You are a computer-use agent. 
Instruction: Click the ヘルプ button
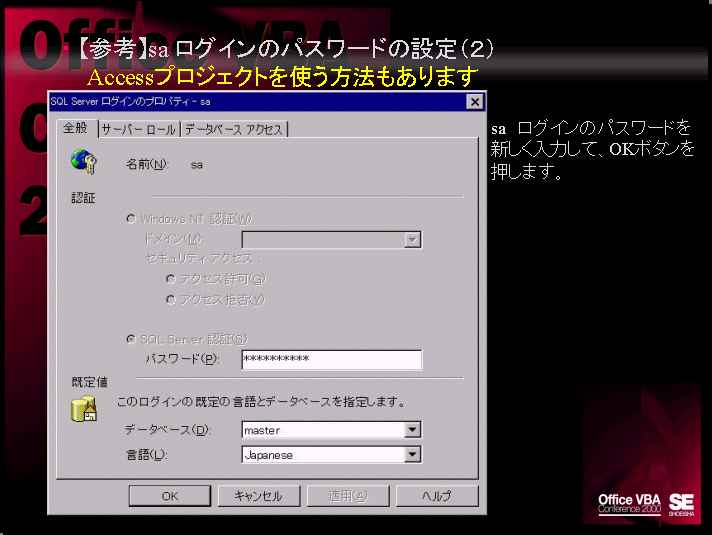[437, 496]
